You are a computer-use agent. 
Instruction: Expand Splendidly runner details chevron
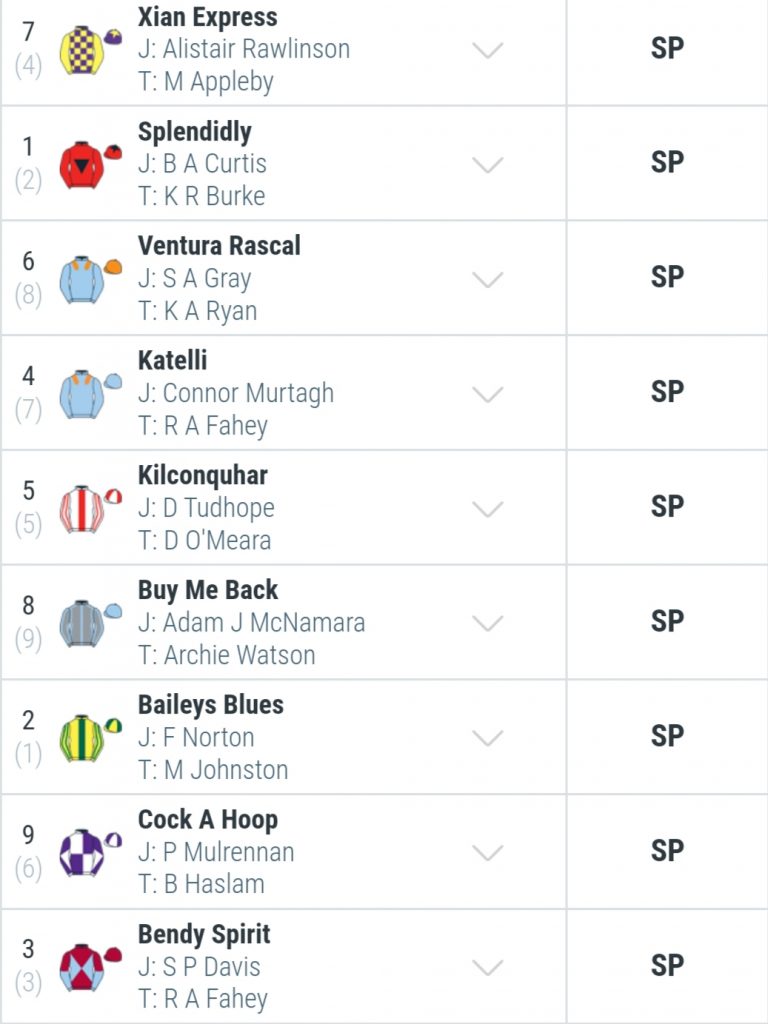pyautogui.click(x=488, y=165)
